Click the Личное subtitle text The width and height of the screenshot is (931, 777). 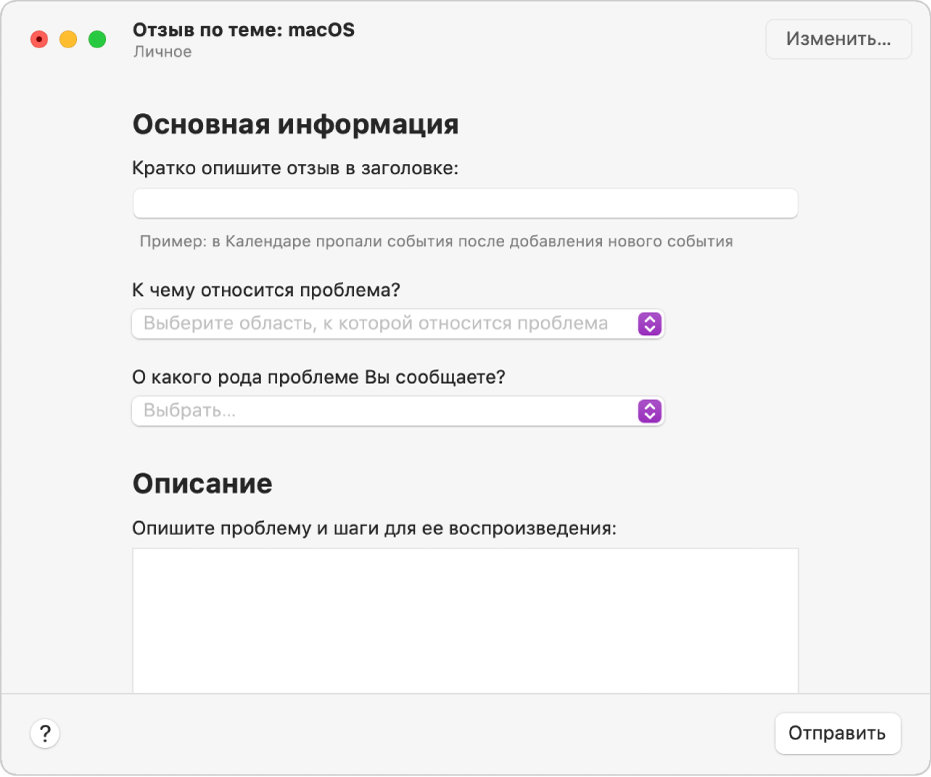[163, 52]
